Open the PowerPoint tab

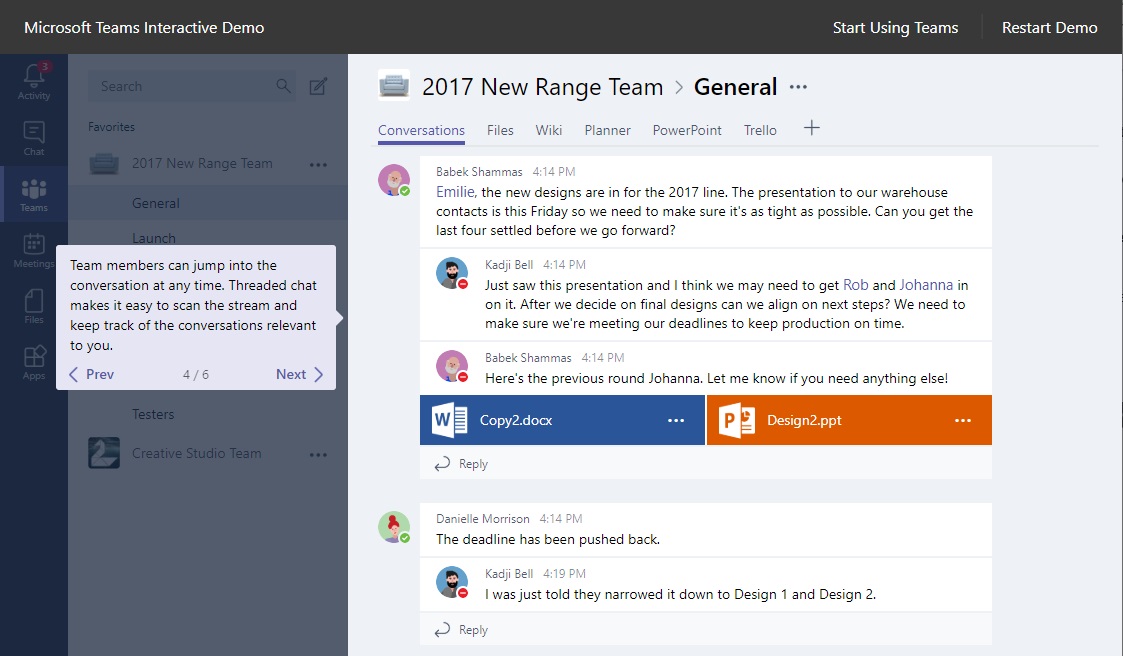click(x=687, y=130)
